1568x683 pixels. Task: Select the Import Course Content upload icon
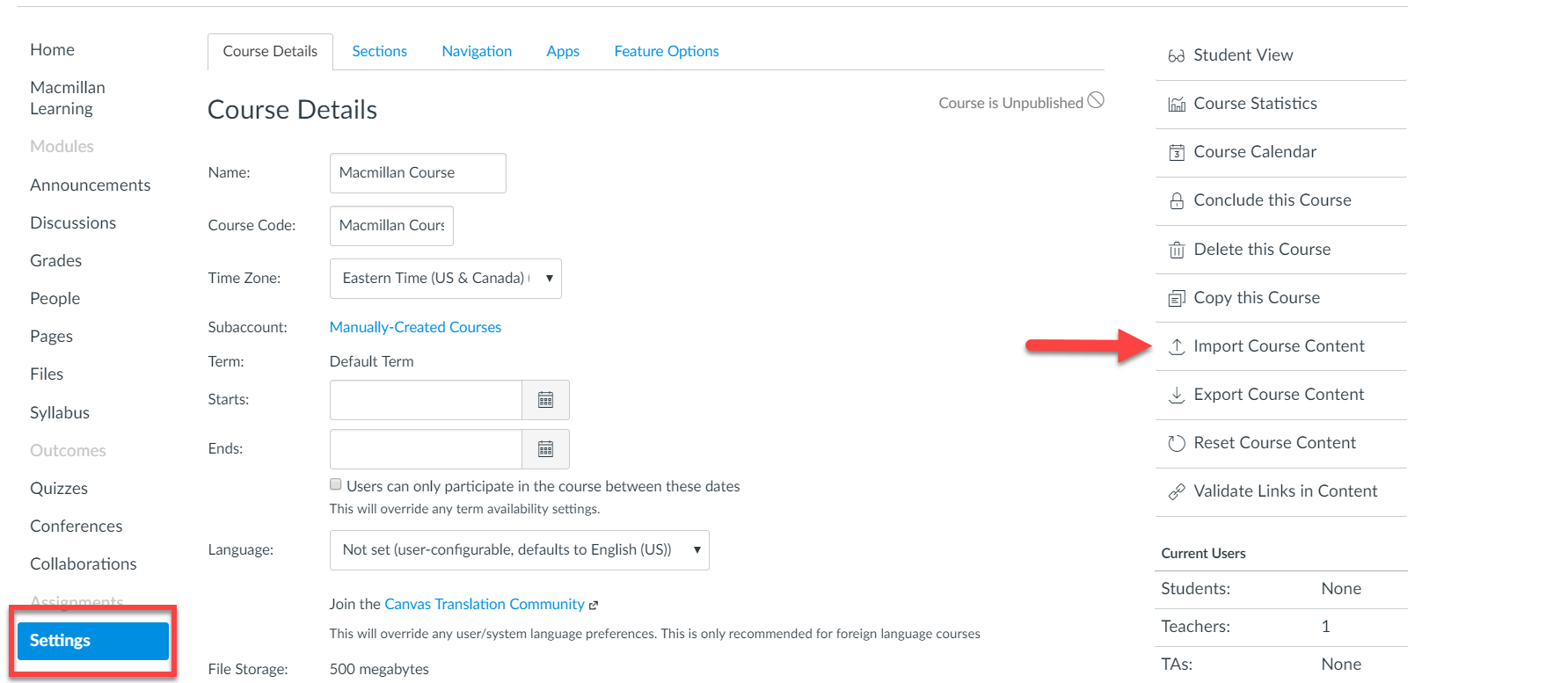coord(1177,345)
